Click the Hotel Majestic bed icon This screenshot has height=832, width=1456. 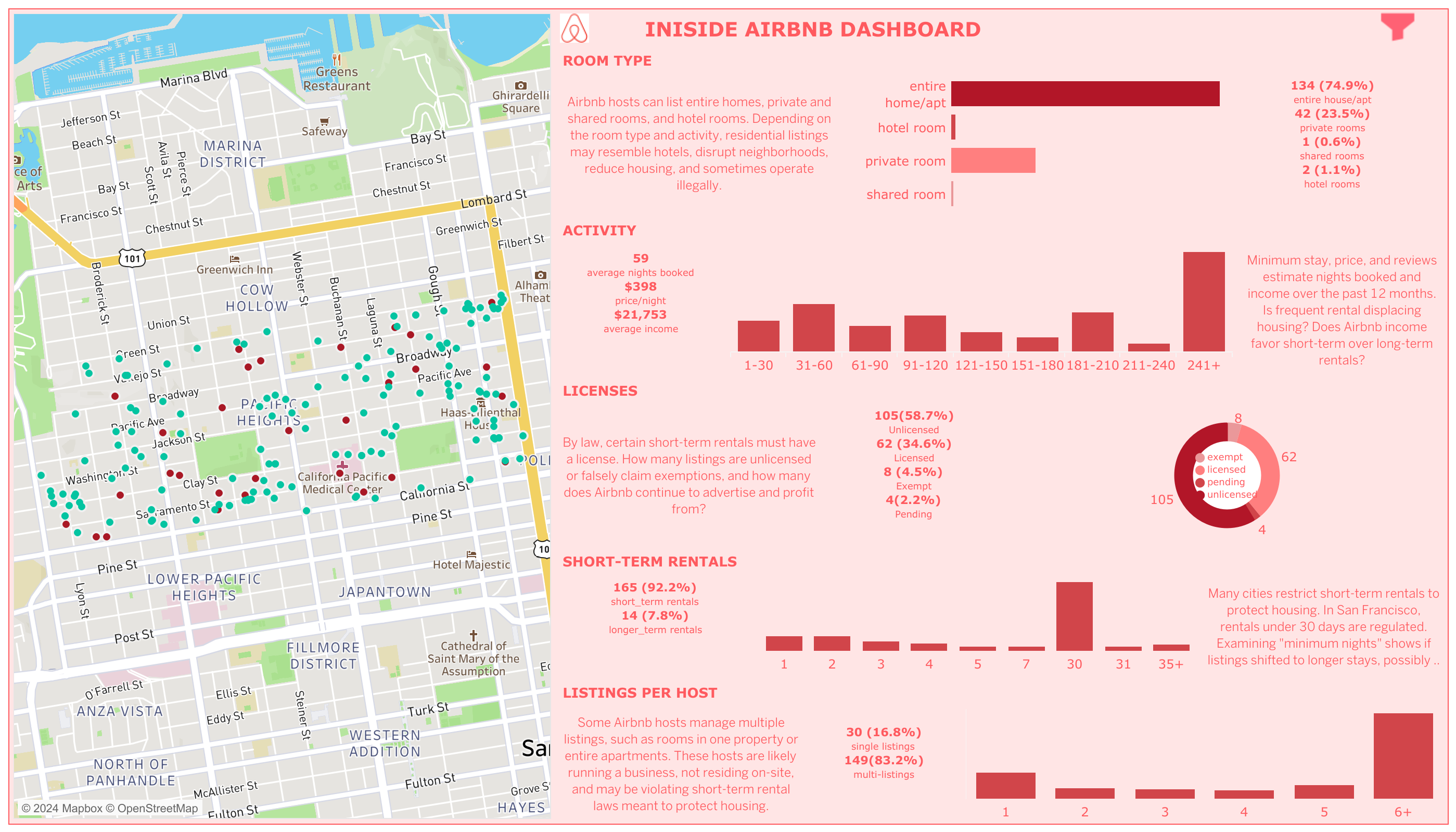click(x=471, y=554)
